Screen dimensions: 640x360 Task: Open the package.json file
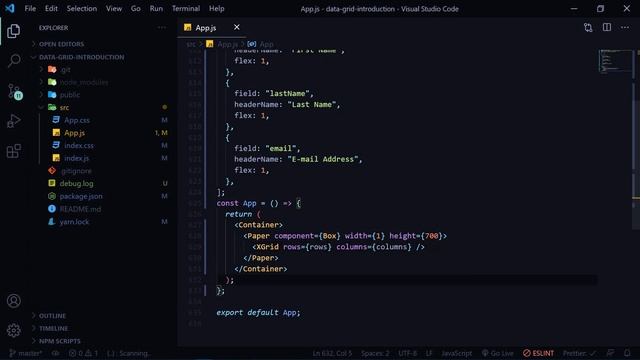[81, 196]
